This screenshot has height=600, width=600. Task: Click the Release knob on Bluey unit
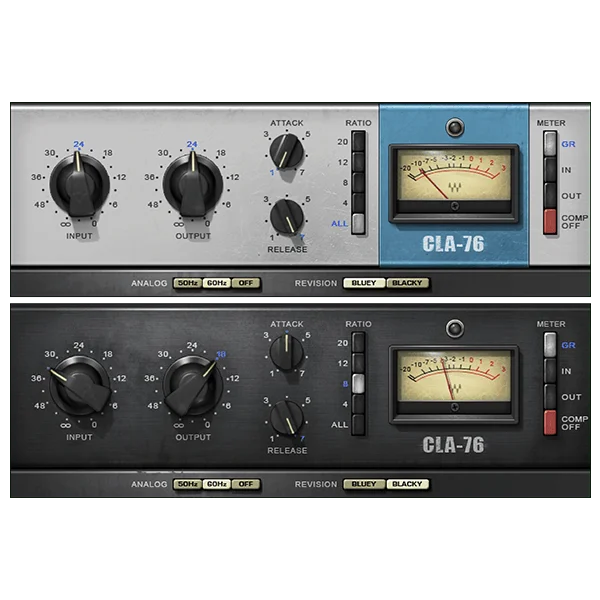(287, 217)
